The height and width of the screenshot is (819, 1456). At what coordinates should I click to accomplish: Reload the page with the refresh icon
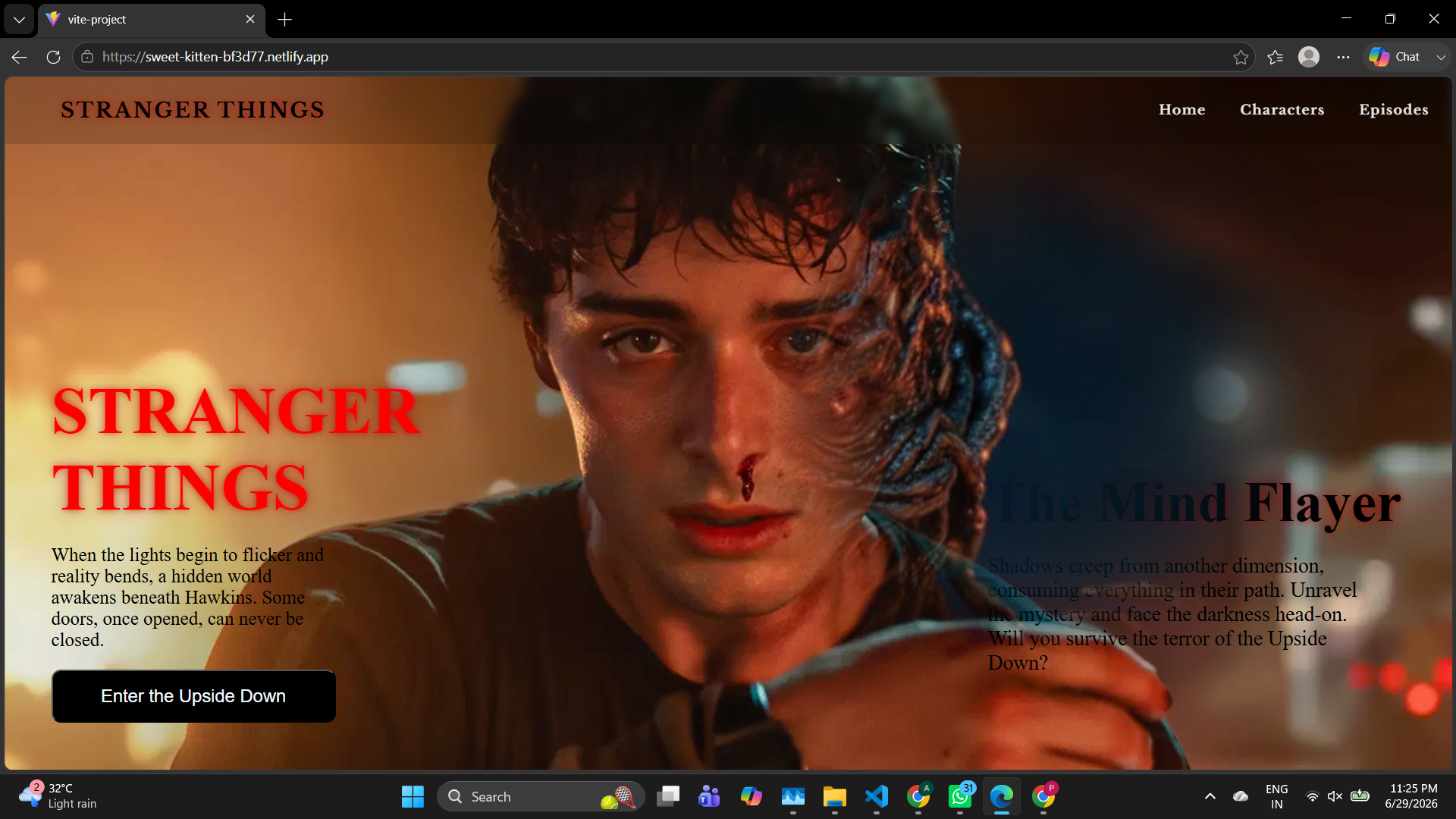coord(53,57)
